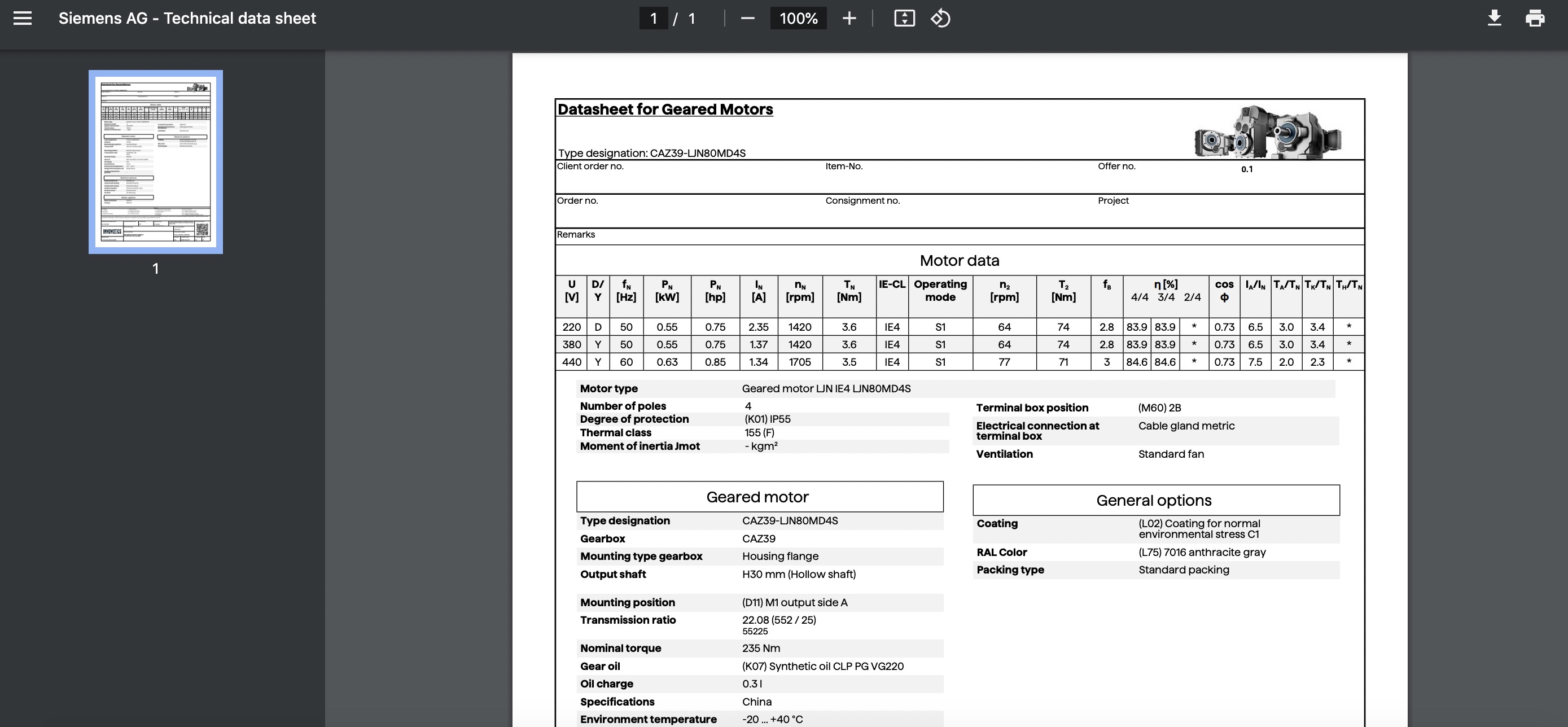Image resolution: width=1568 pixels, height=727 pixels.
Task: Click the 'Number of poles' label
Action: click(x=623, y=406)
